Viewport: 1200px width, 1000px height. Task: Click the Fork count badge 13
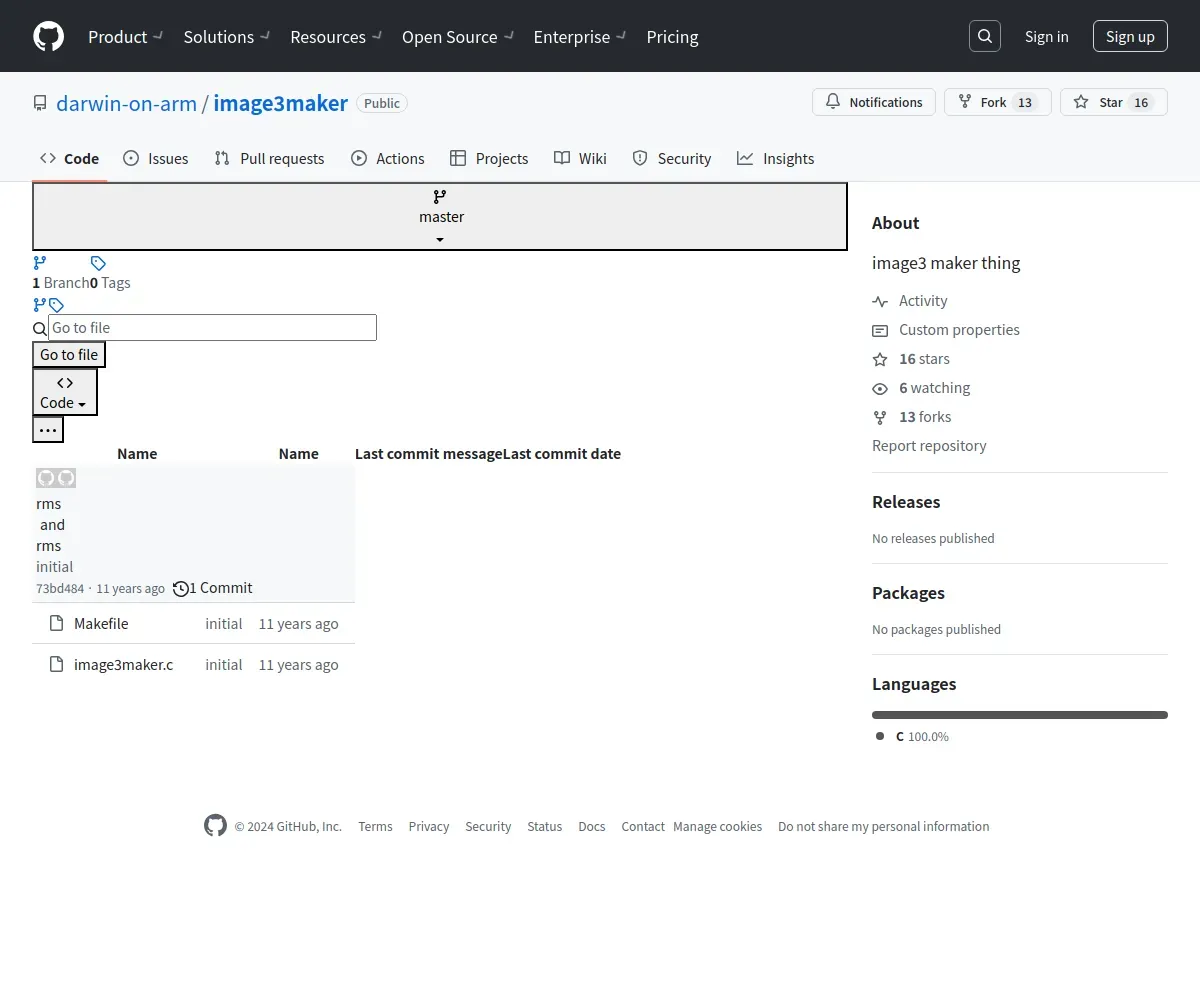(x=1024, y=102)
